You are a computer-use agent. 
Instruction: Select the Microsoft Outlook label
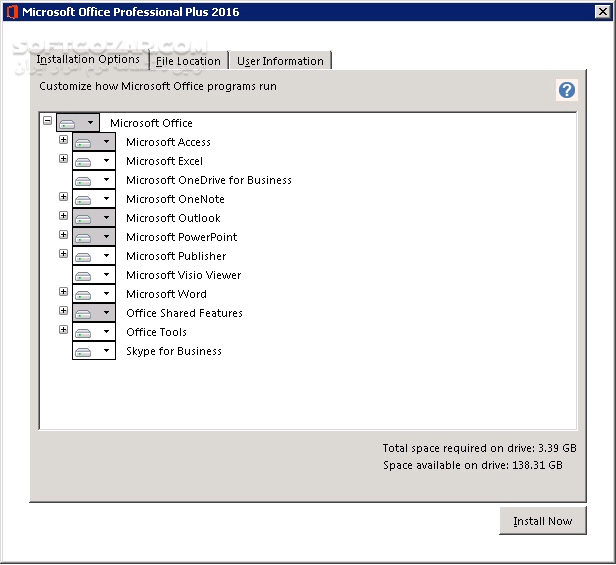[173, 218]
